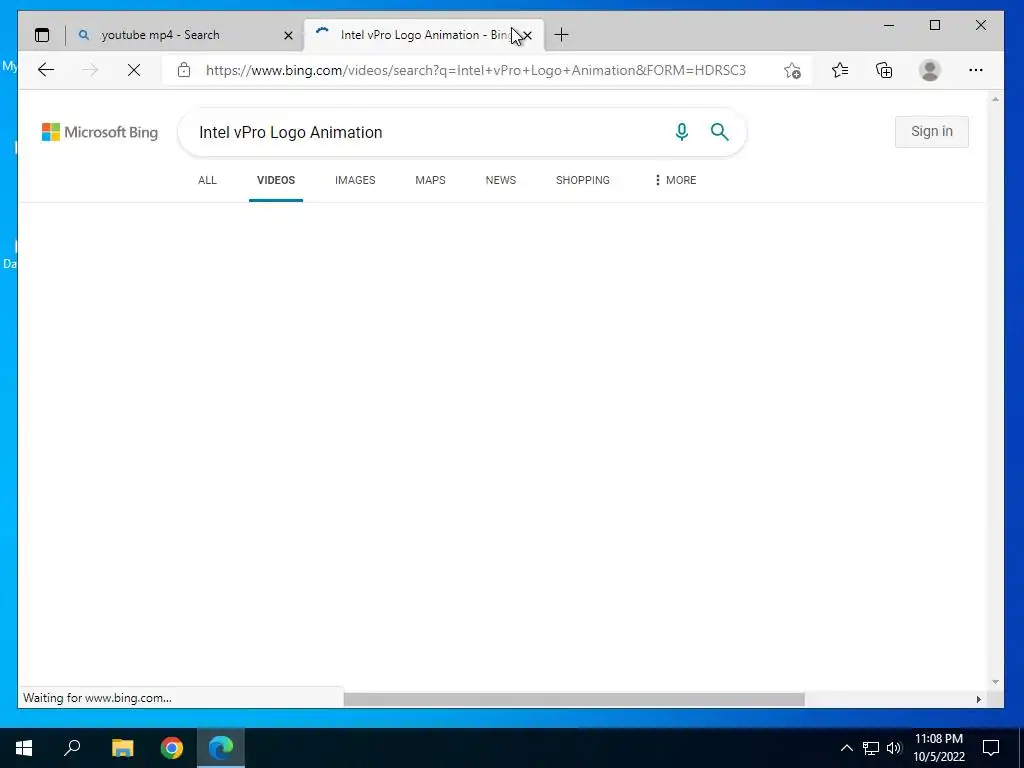This screenshot has width=1024, height=768.
Task: Expand the MORE options menu
Action: point(675,180)
